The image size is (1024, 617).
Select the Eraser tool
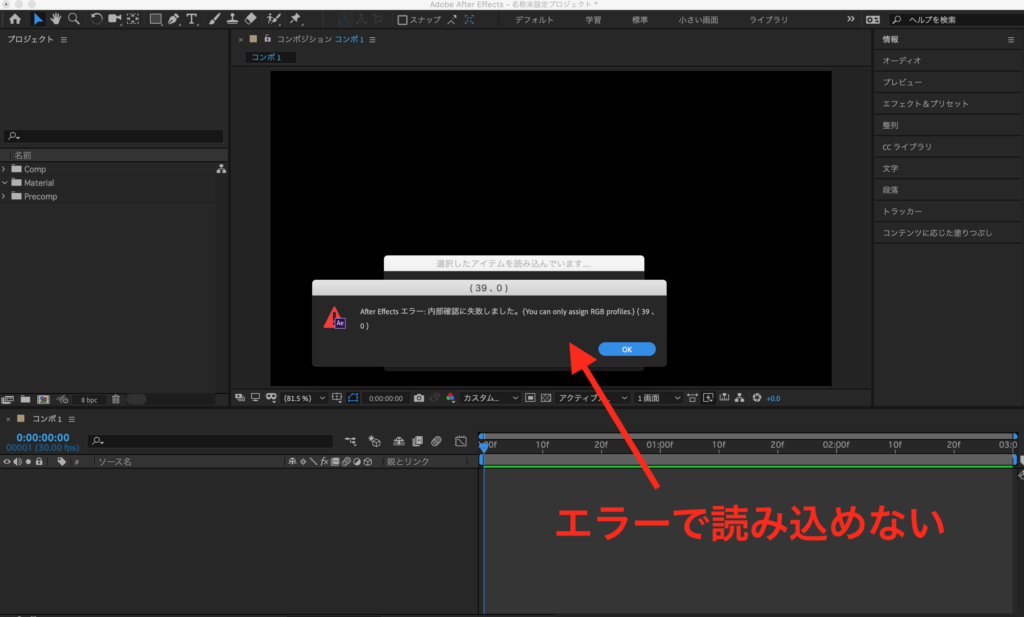coord(251,19)
